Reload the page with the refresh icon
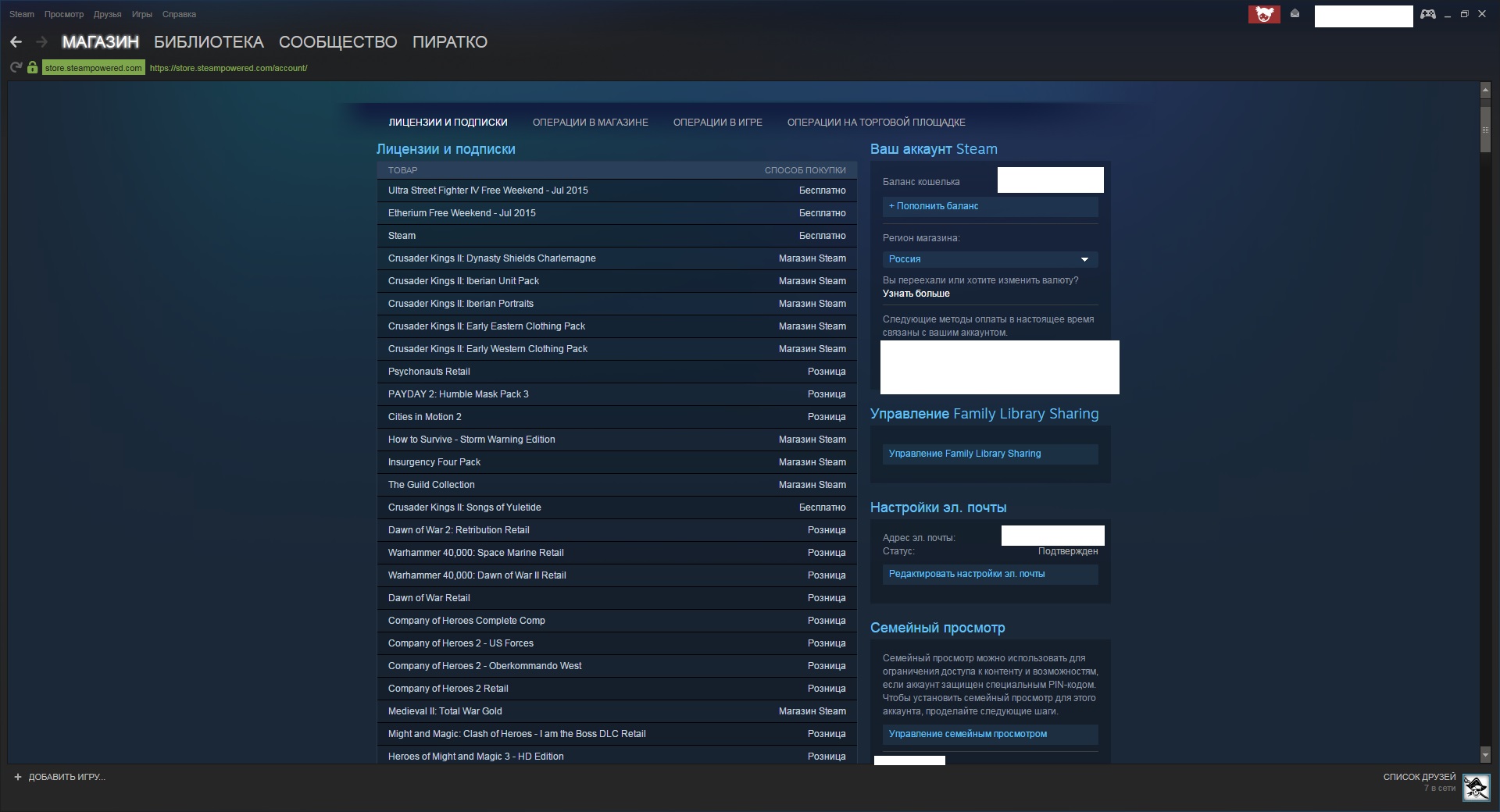 [x=16, y=68]
